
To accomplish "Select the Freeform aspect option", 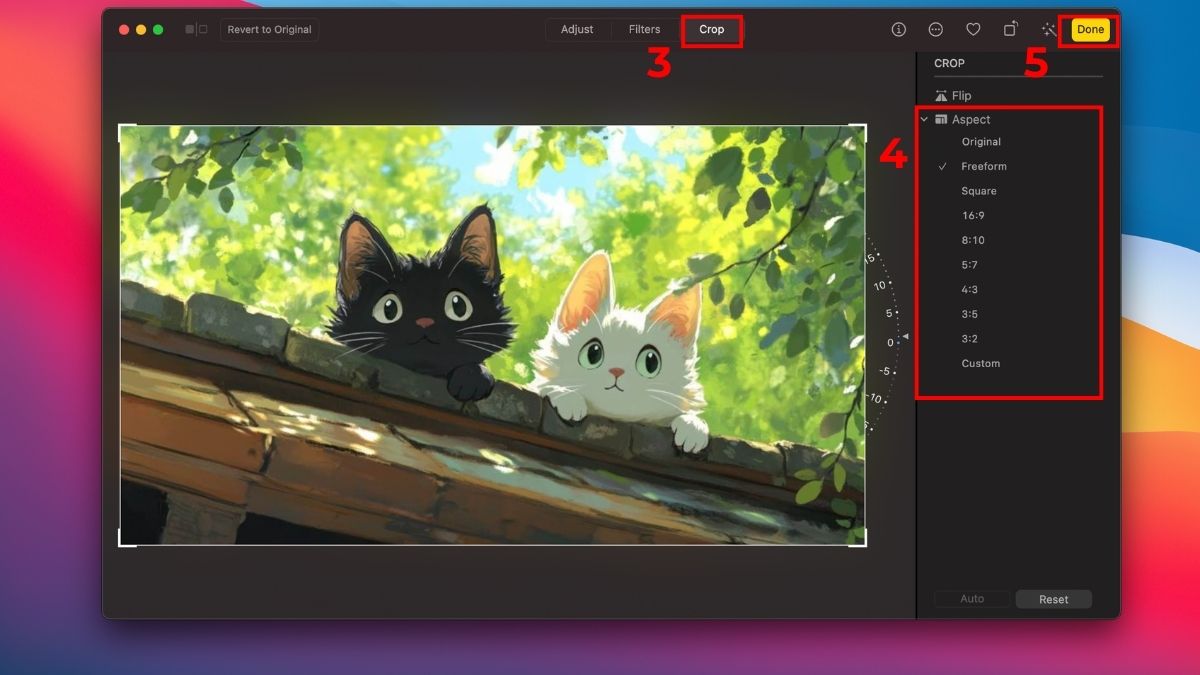I will [984, 167].
